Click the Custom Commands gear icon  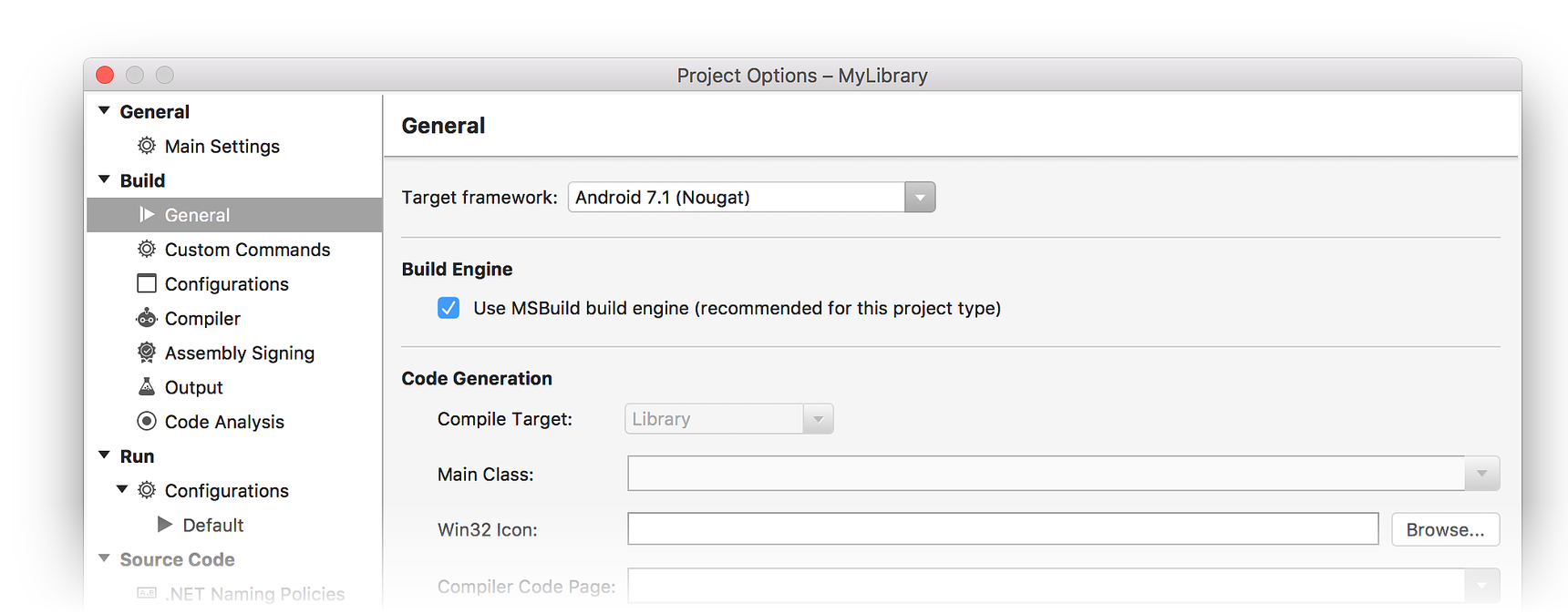[x=146, y=250]
